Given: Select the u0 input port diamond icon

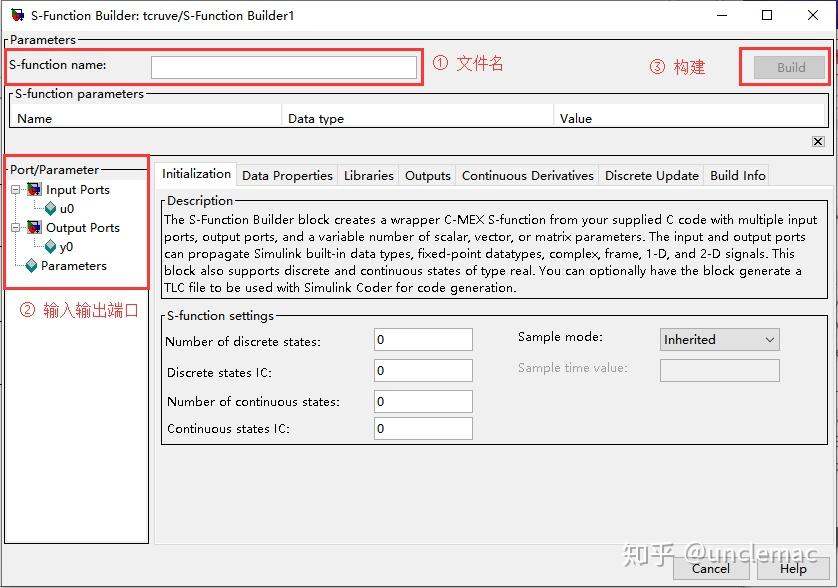Looking at the screenshot, I should 48,208.
